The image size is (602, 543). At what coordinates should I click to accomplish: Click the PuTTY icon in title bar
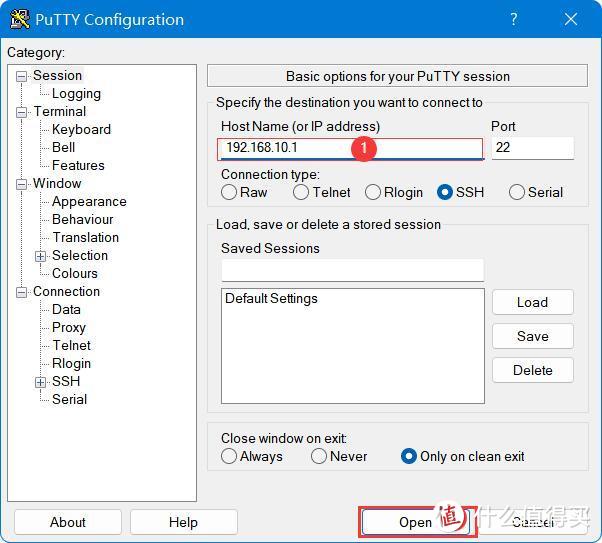coord(20,19)
